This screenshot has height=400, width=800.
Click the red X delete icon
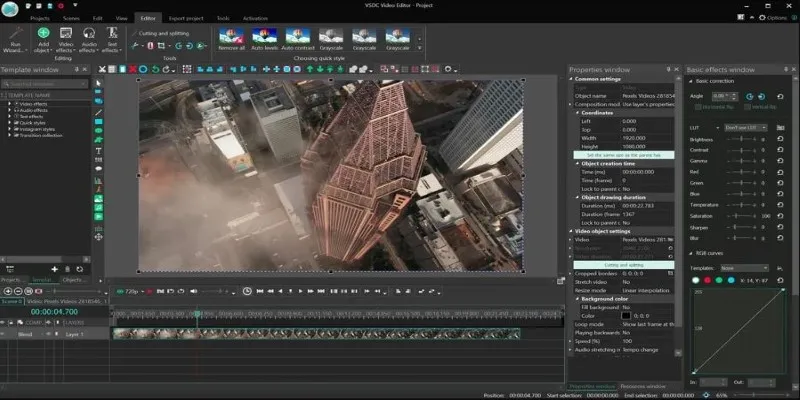133,69
